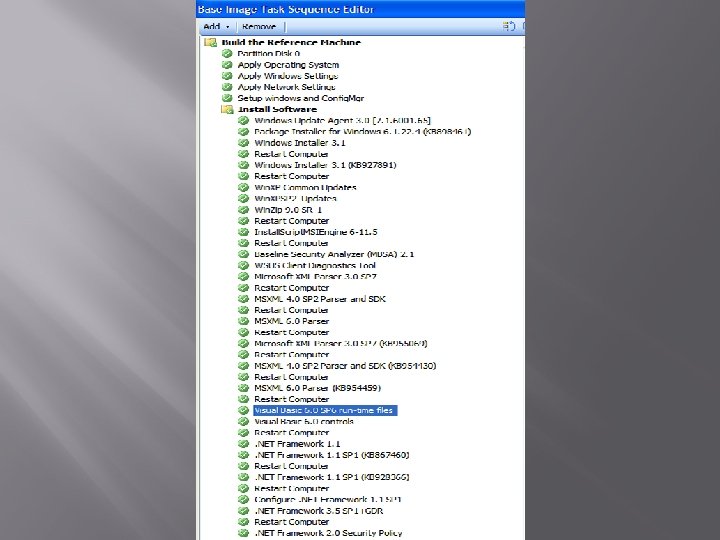This screenshot has width=720, height=540.
Task: Select Package Installer for Windows 6.1.22.4 step
Action: pos(363,132)
